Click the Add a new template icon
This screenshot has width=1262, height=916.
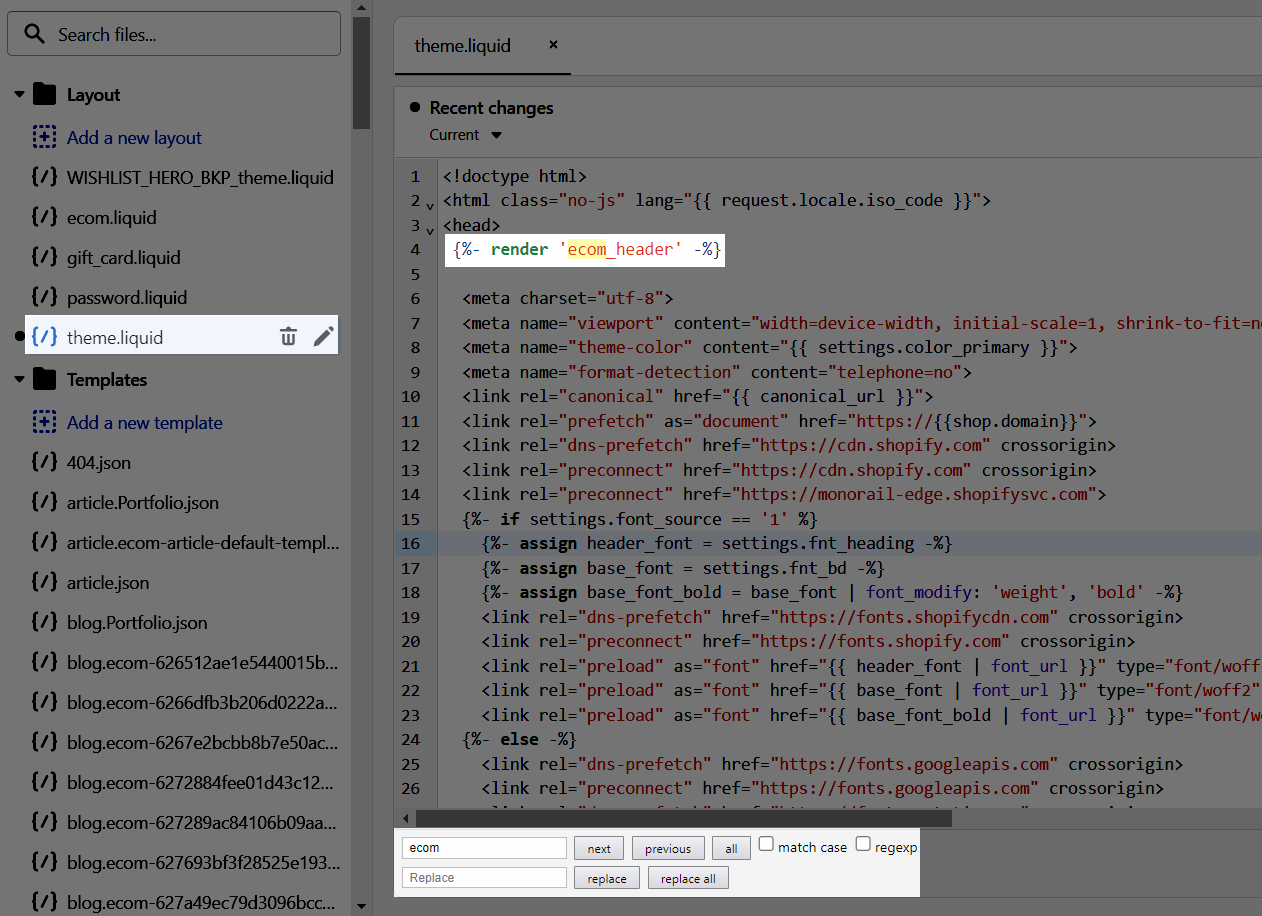click(44, 422)
